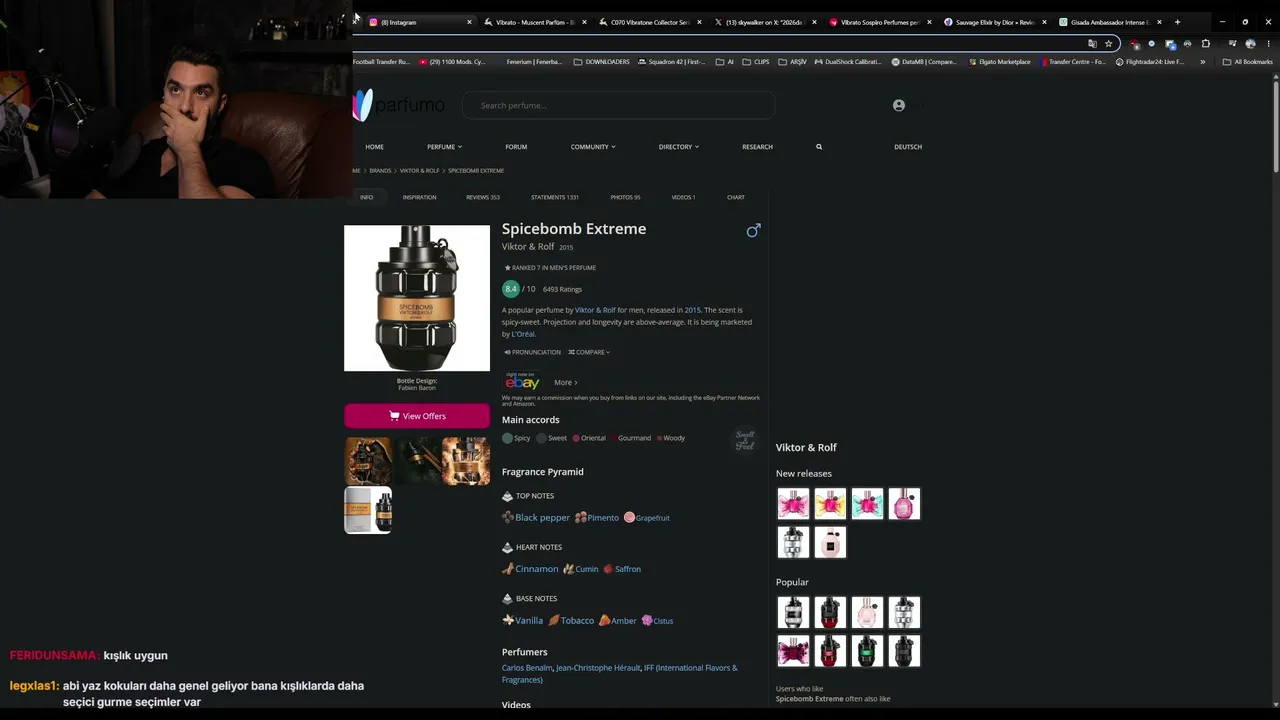Switch to the Gisada Ambassador Intense browser tab

point(1109,22)
